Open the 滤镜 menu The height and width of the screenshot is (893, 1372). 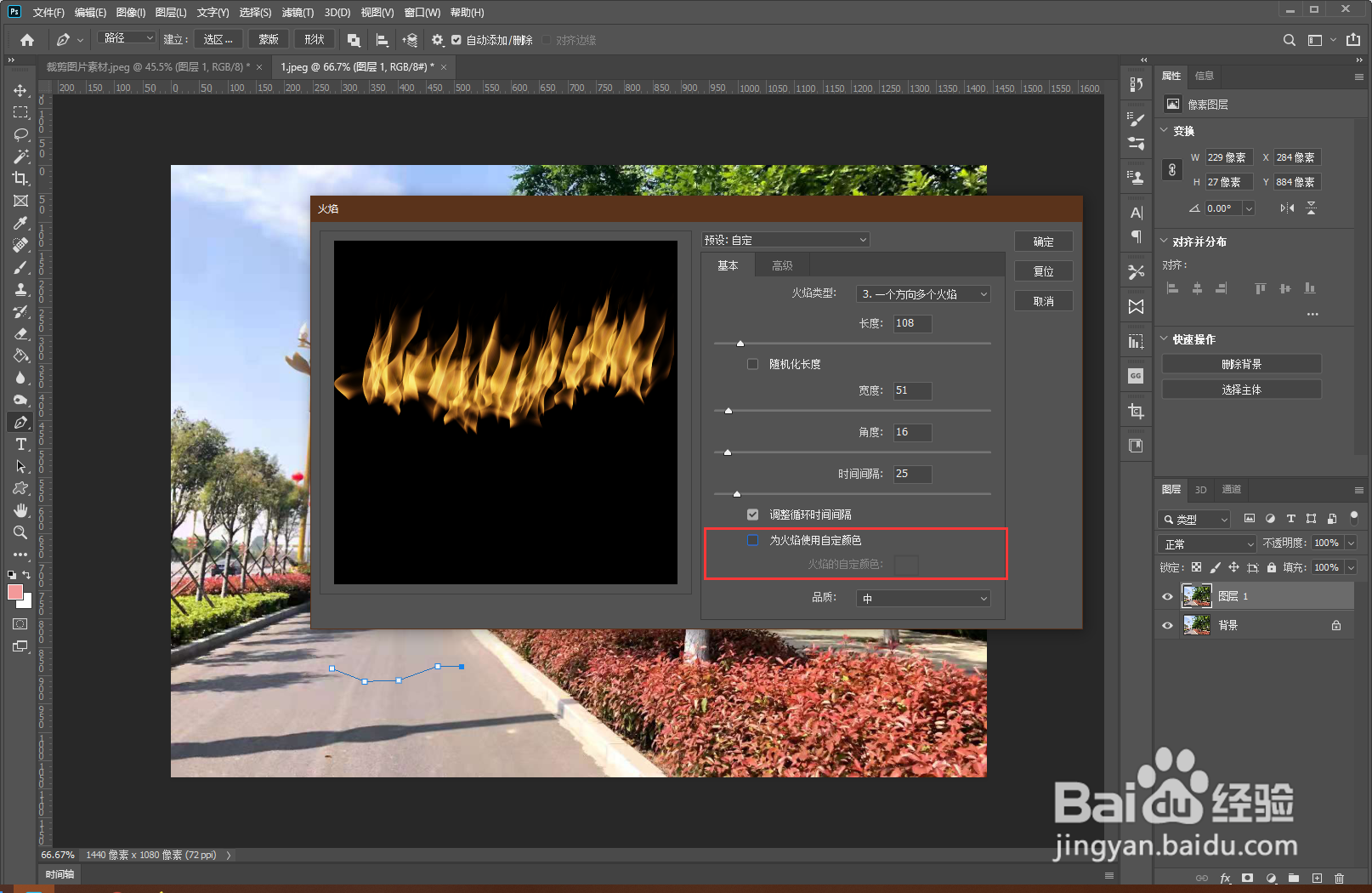click(x=298, y=13)
